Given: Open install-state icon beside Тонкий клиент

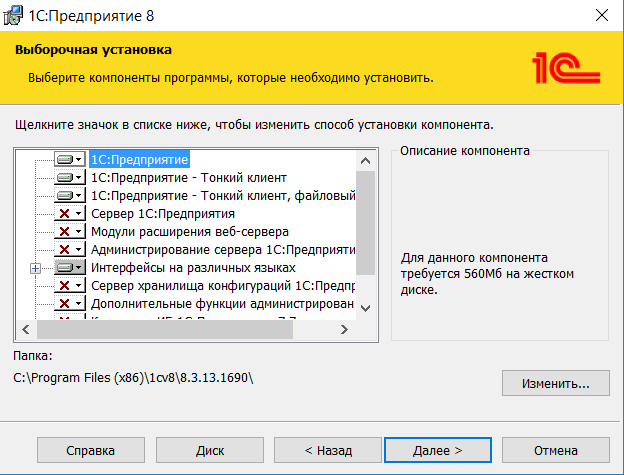Looking at the screenshot, I should point(69,177).
